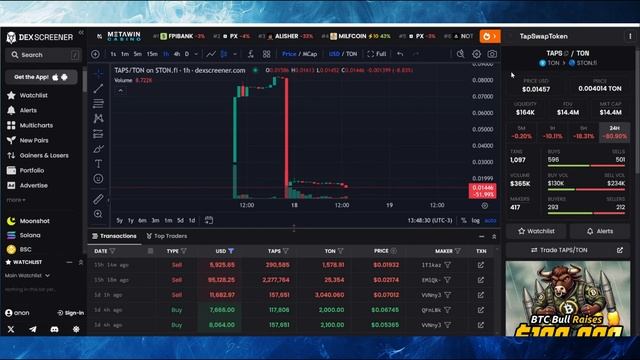This screenshot has width=640, height=360.
Task: Set Alerts in the right panel
Action: click(x=600, y=231)
